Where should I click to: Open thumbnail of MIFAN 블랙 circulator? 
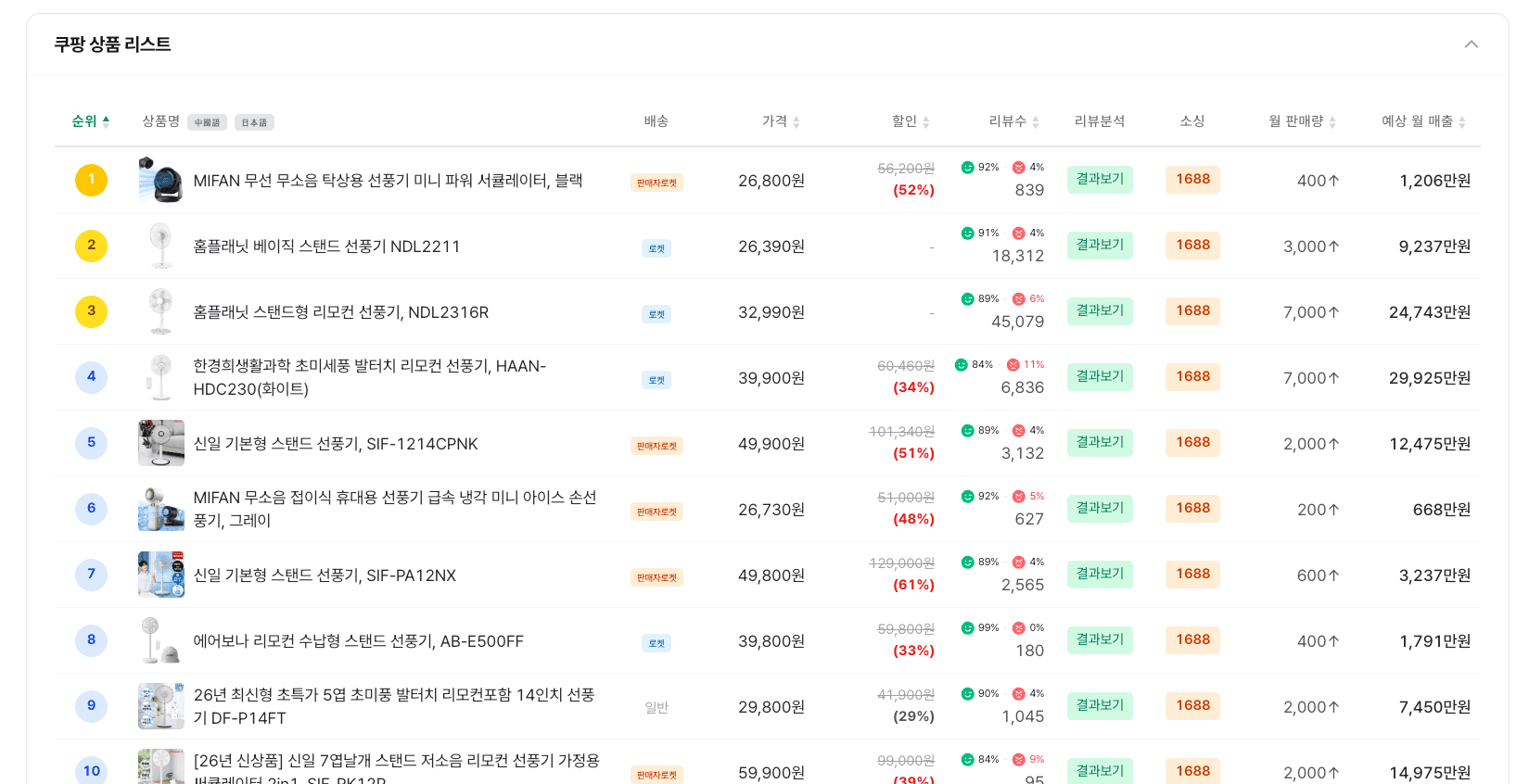[161, 180]
